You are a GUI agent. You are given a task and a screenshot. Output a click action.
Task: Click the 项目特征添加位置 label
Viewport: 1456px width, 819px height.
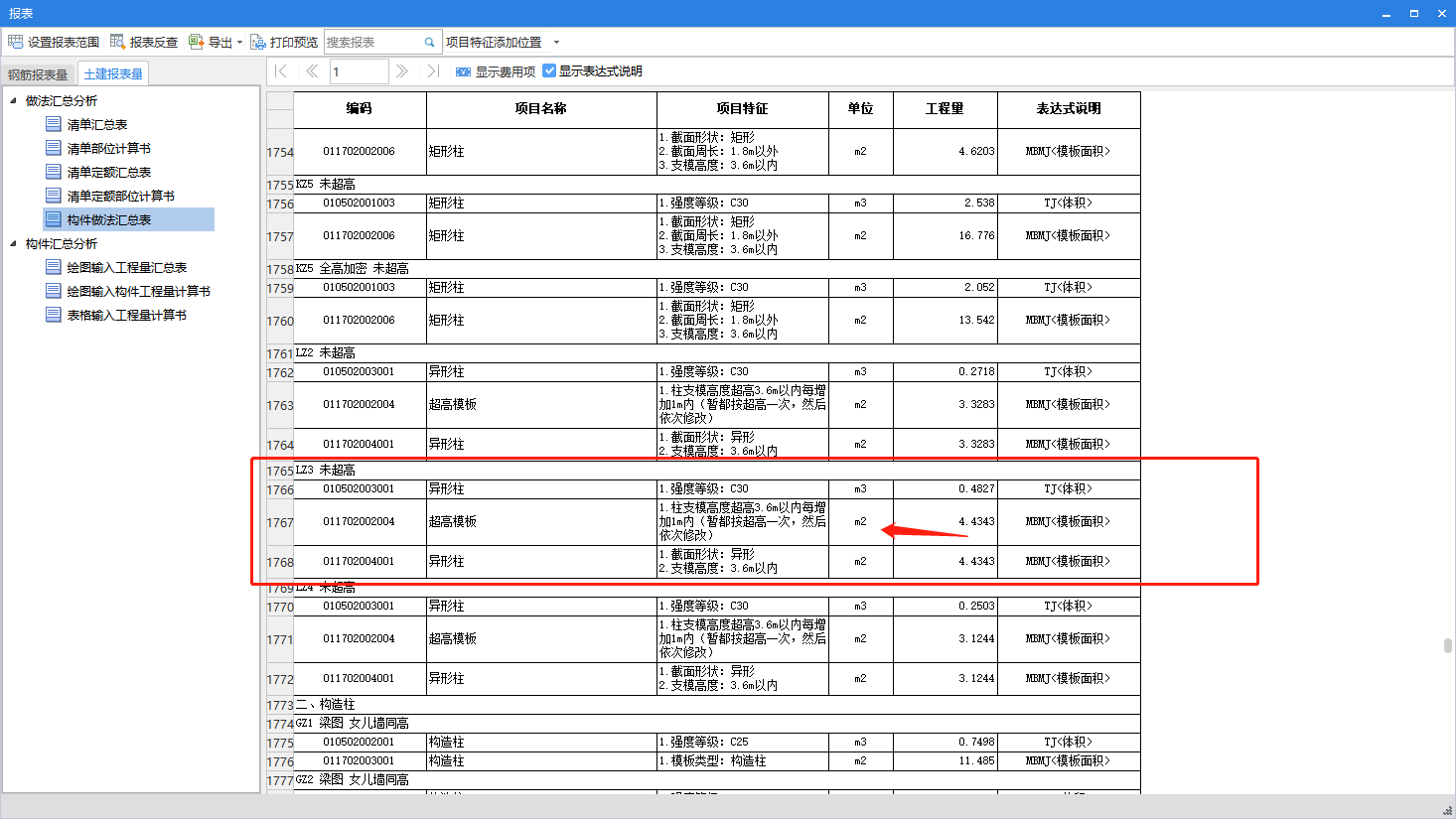pyautogui.click(x=494, y=43)
